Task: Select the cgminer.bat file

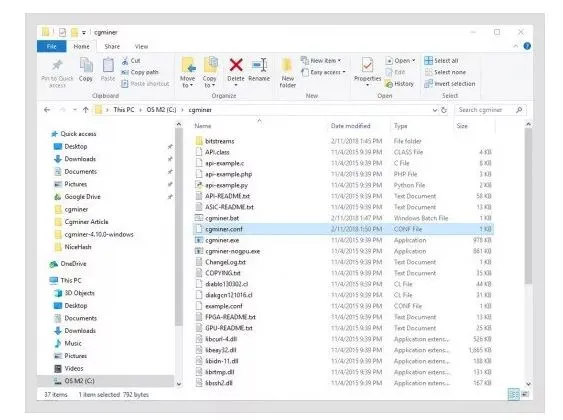Action: point(222,218)
